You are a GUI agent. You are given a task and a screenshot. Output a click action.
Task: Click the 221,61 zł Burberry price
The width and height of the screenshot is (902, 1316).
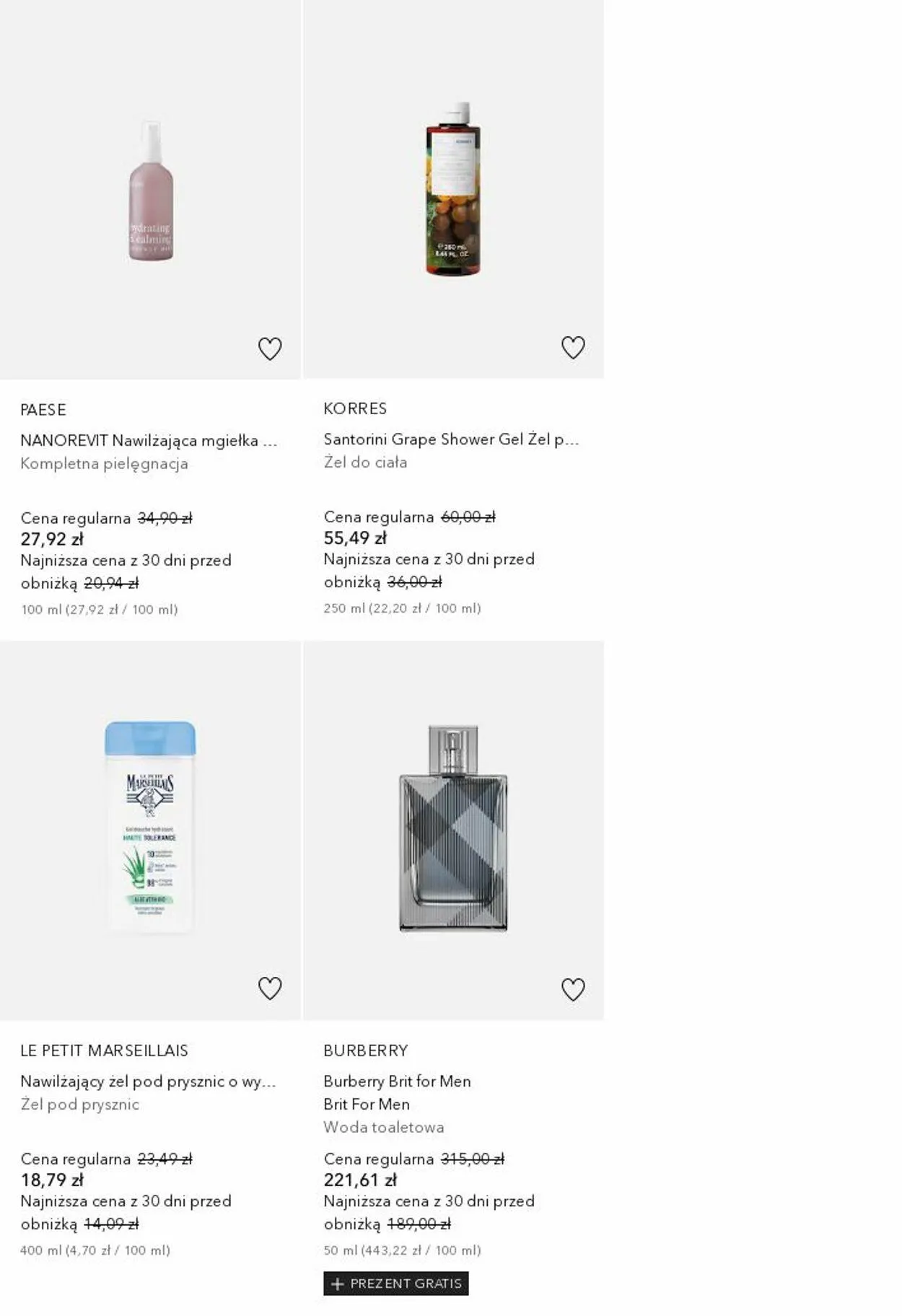pyautogui.click(x=360, y=1180)
